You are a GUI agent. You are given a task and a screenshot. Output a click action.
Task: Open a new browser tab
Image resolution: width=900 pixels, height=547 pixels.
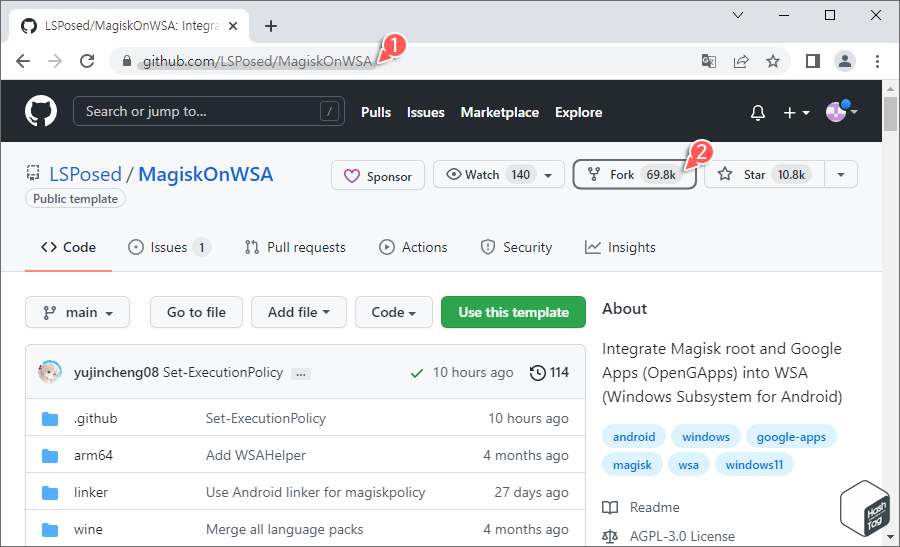tap(271, 26)
